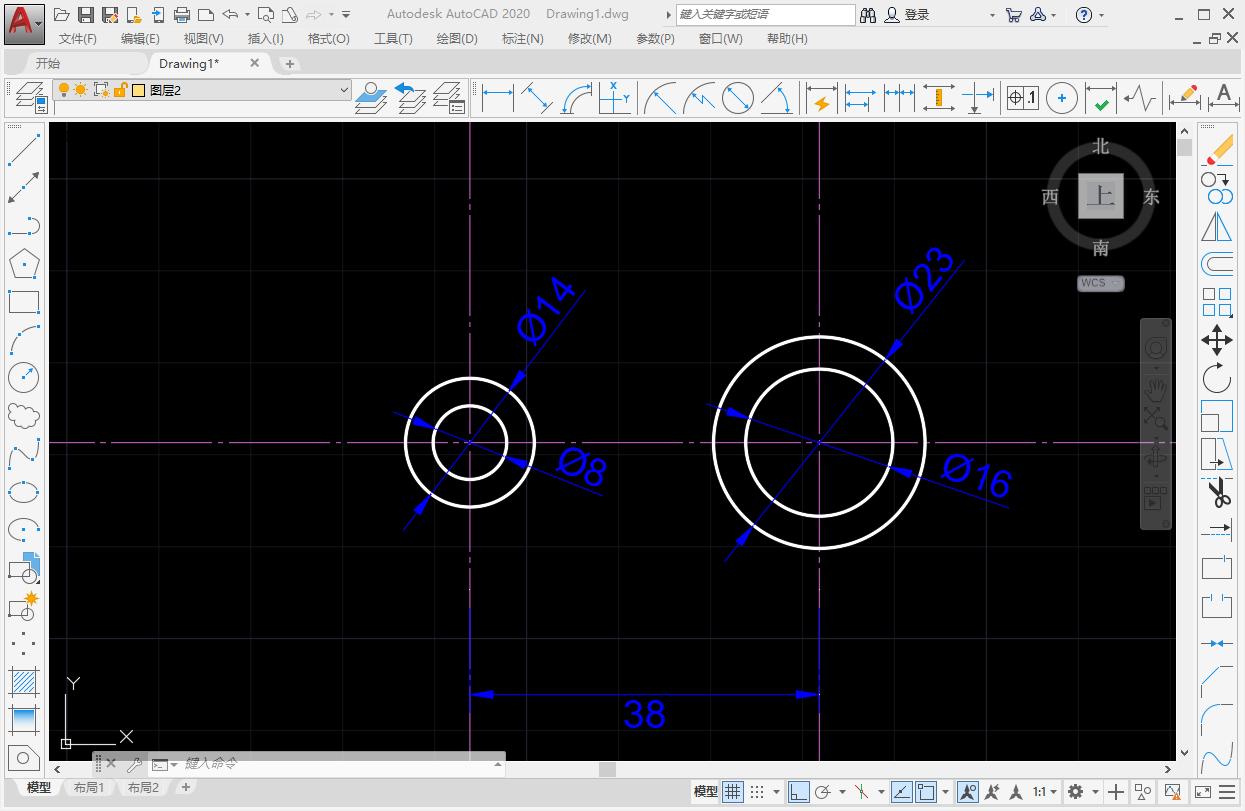Open the 格式(O) menu
Screen dimensions: 1245x811
pyautogui.click(x=328, y=38)
